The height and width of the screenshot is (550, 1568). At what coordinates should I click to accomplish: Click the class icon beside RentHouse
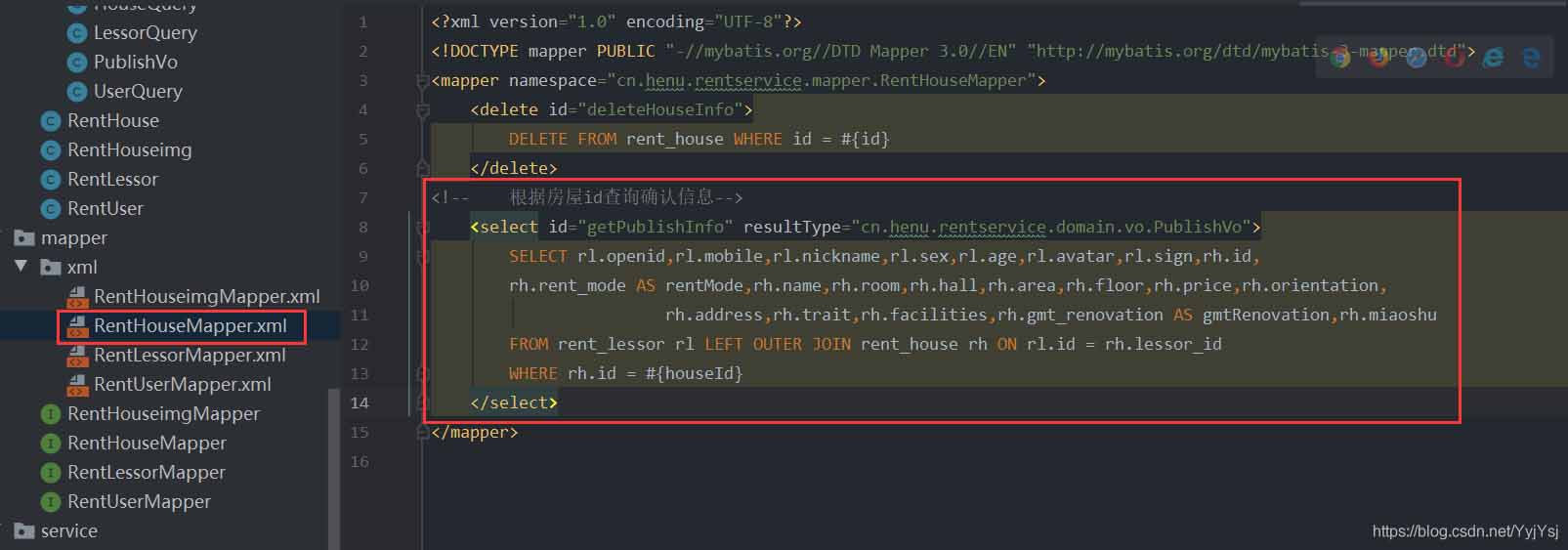pyautogui.click(x=51, y=121)
